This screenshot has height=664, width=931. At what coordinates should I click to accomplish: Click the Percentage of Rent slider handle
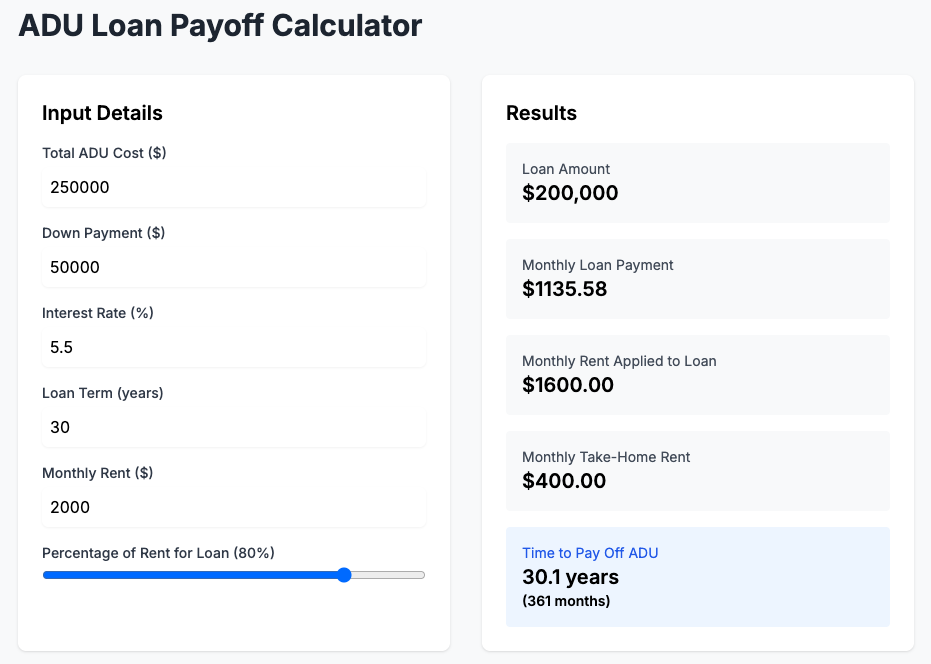pos(344,575)
